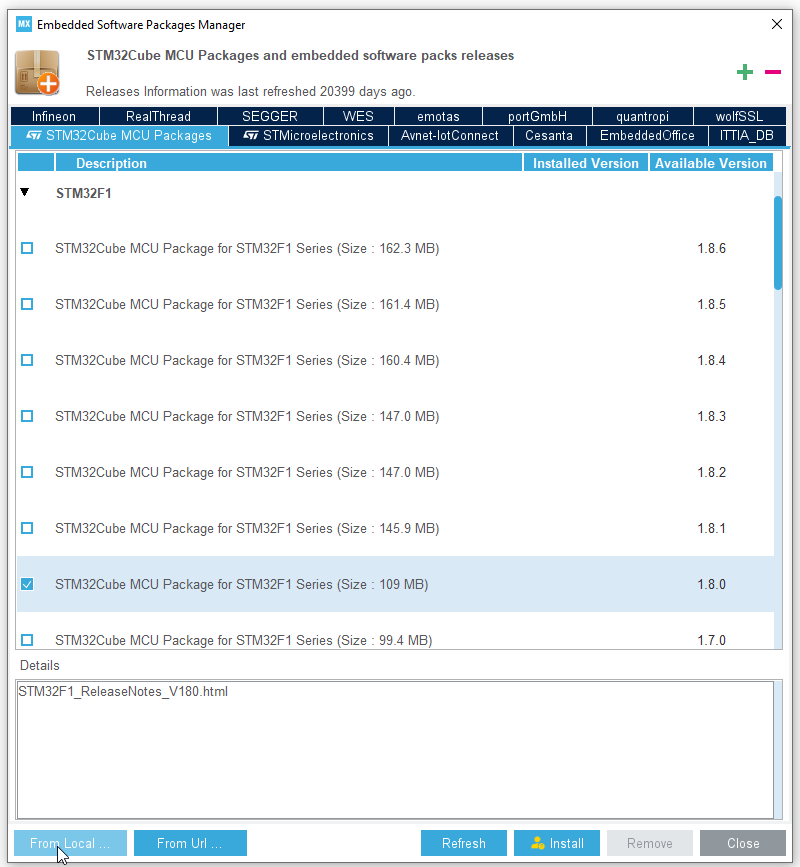Switch to the EmbeddedOffice tab
The height and width of the screenshot is (867, 800).
[647, 136]
